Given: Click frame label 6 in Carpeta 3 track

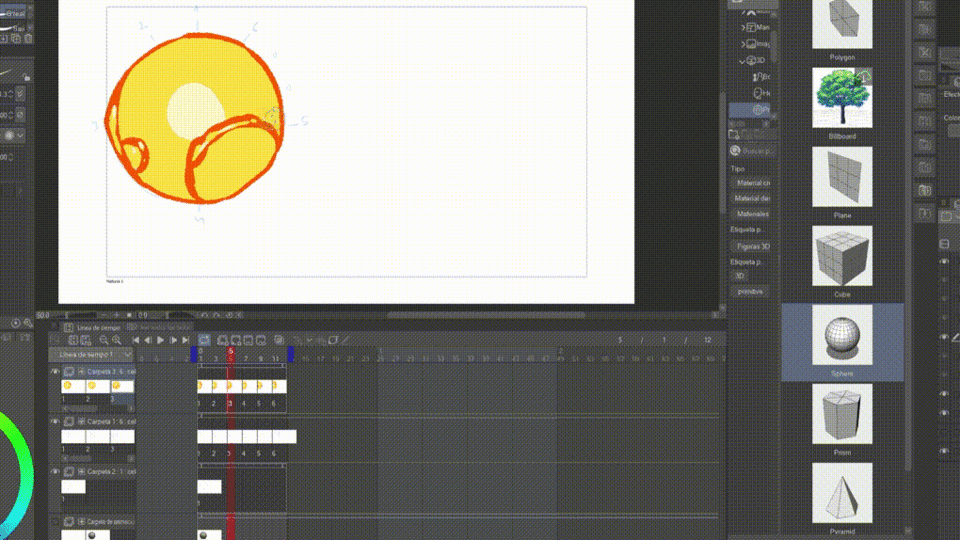Looking at the screenshot, I should coord(274,403).
